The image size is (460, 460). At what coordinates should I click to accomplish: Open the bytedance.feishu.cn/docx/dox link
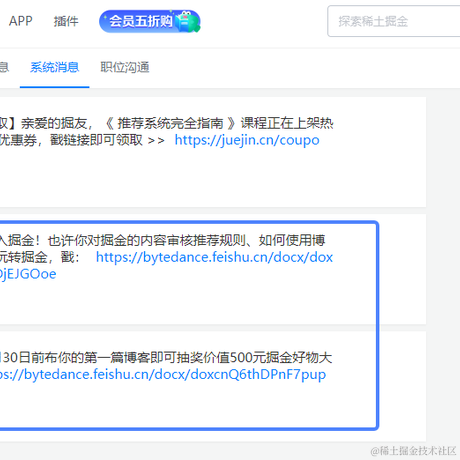(214, 257)
